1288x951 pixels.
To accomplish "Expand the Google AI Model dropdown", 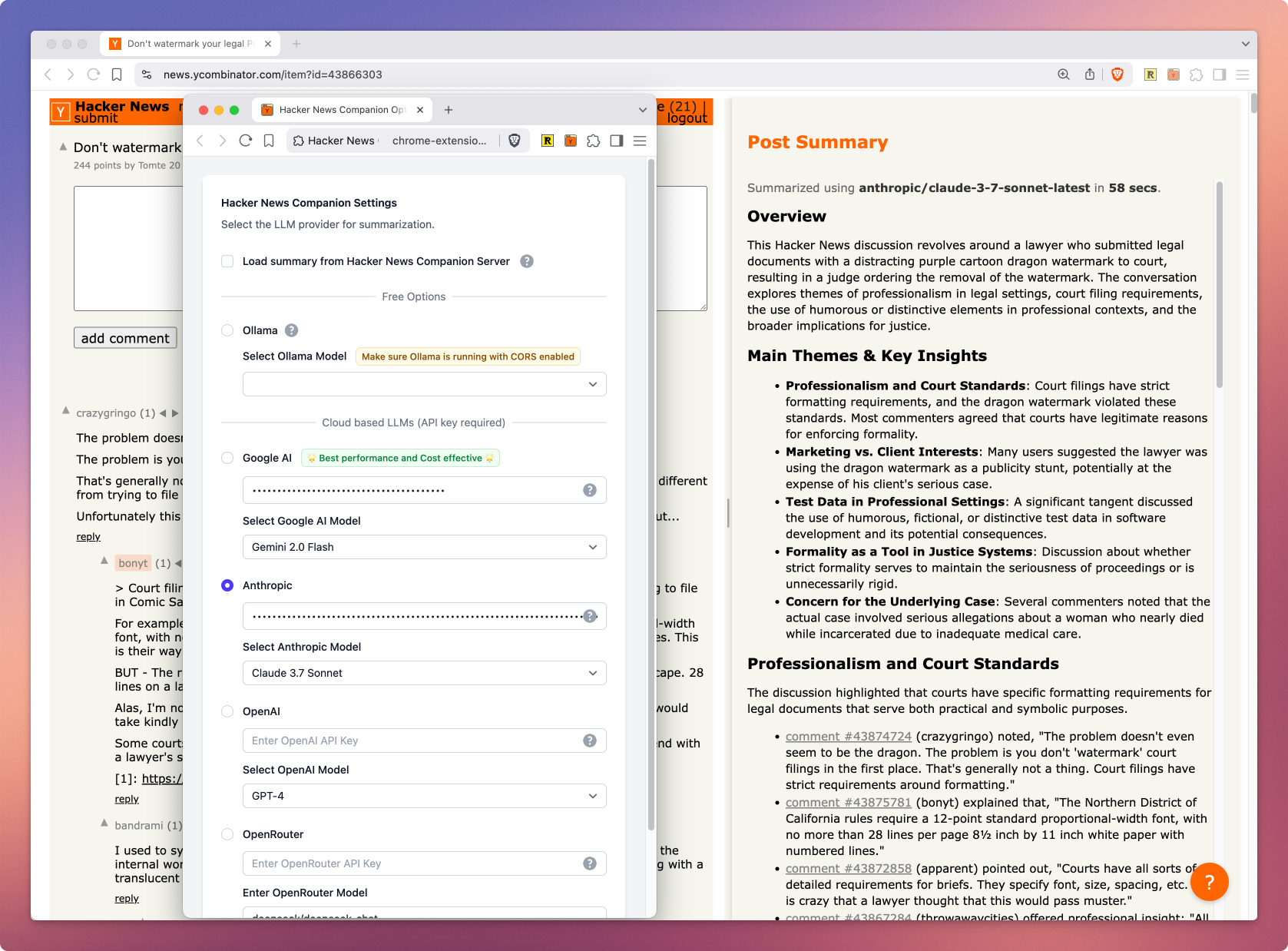I will pos(424,547).
